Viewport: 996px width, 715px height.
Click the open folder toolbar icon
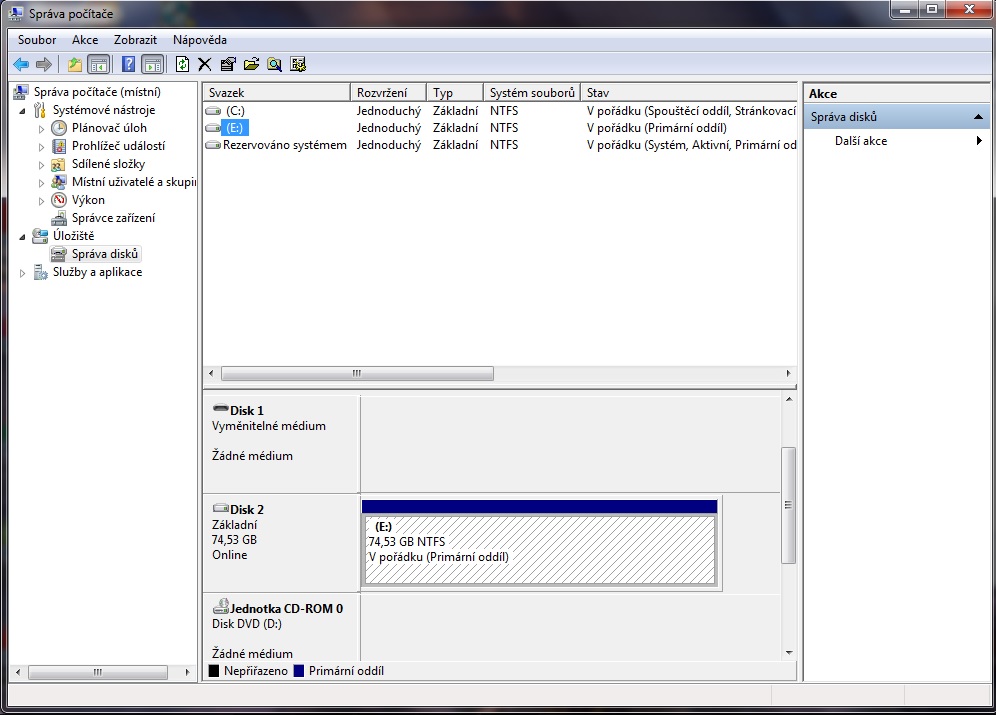pos(251,65)
